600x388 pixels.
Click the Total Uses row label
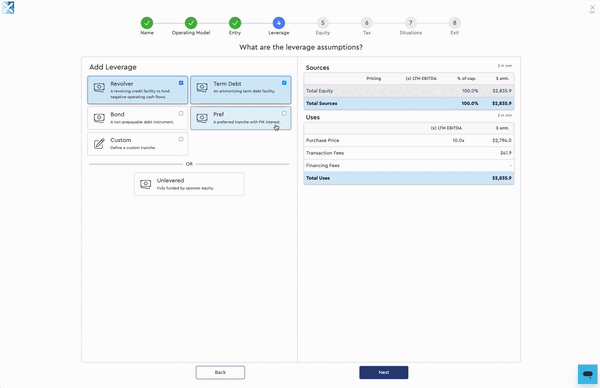coord(318,178)
